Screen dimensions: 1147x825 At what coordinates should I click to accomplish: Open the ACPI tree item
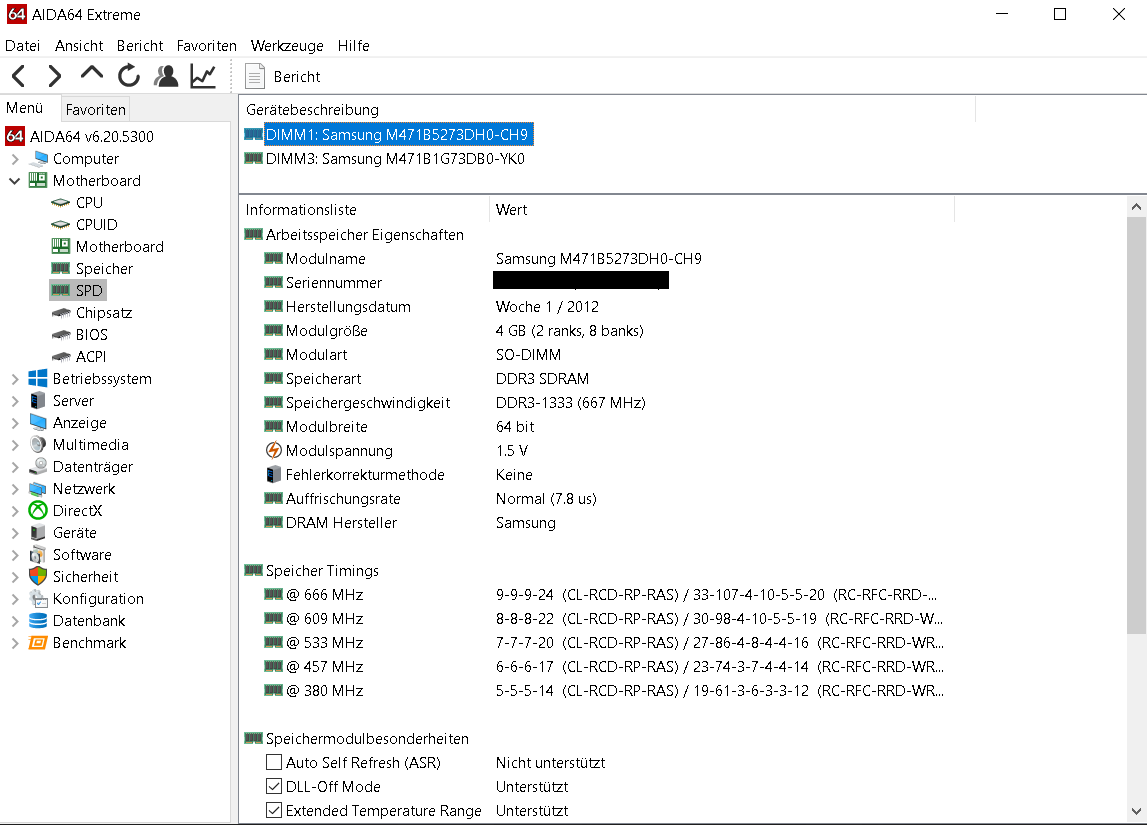click(79, 356)
